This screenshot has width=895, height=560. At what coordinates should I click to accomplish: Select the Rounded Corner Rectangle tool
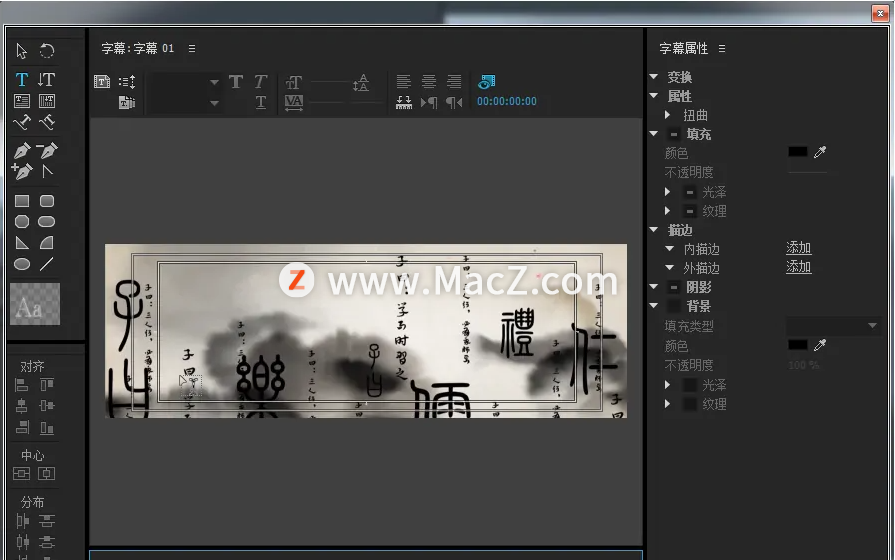point(47,201)
